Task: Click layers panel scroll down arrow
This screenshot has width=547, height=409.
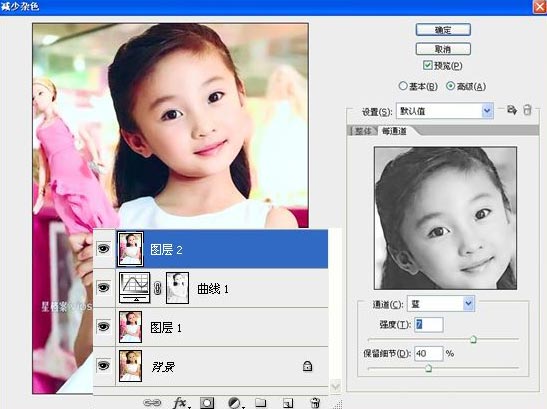Action: click(335, 386)
